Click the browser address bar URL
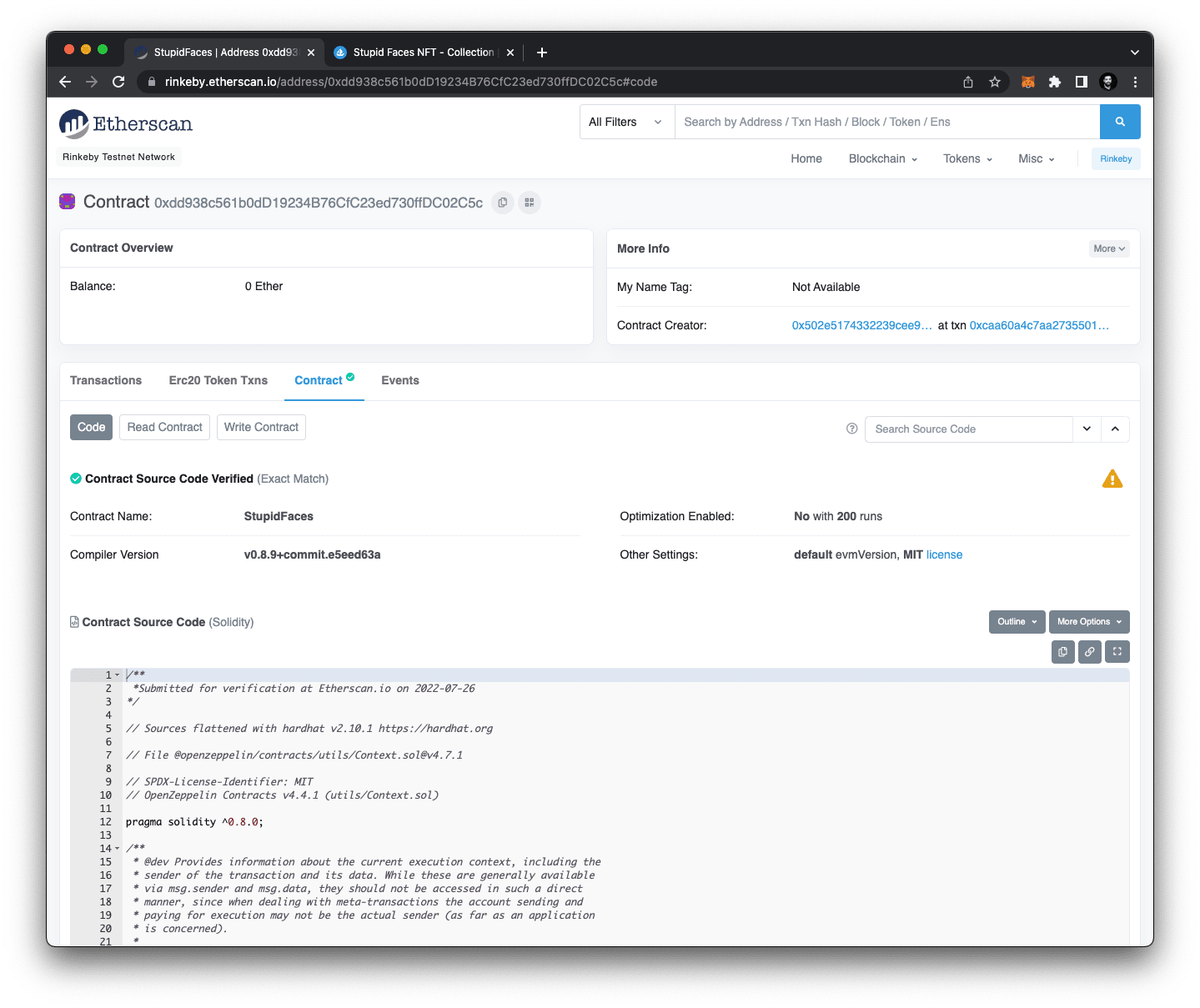 411,82
